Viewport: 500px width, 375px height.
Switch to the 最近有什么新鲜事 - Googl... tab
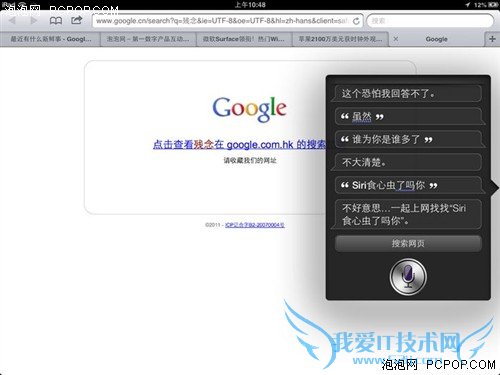click(50, 39)
